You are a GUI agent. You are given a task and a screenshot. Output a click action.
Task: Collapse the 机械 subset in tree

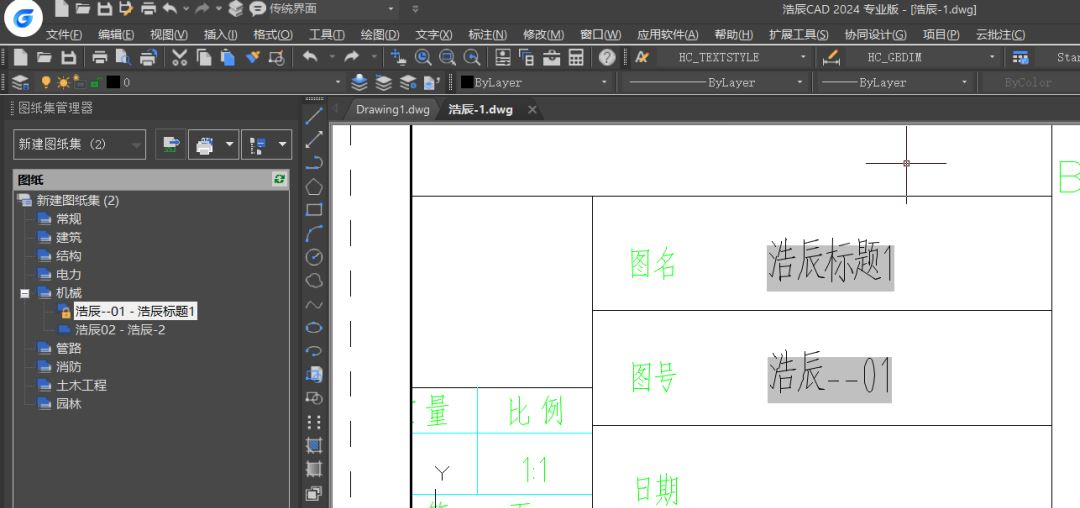click(x=25, y=293)
